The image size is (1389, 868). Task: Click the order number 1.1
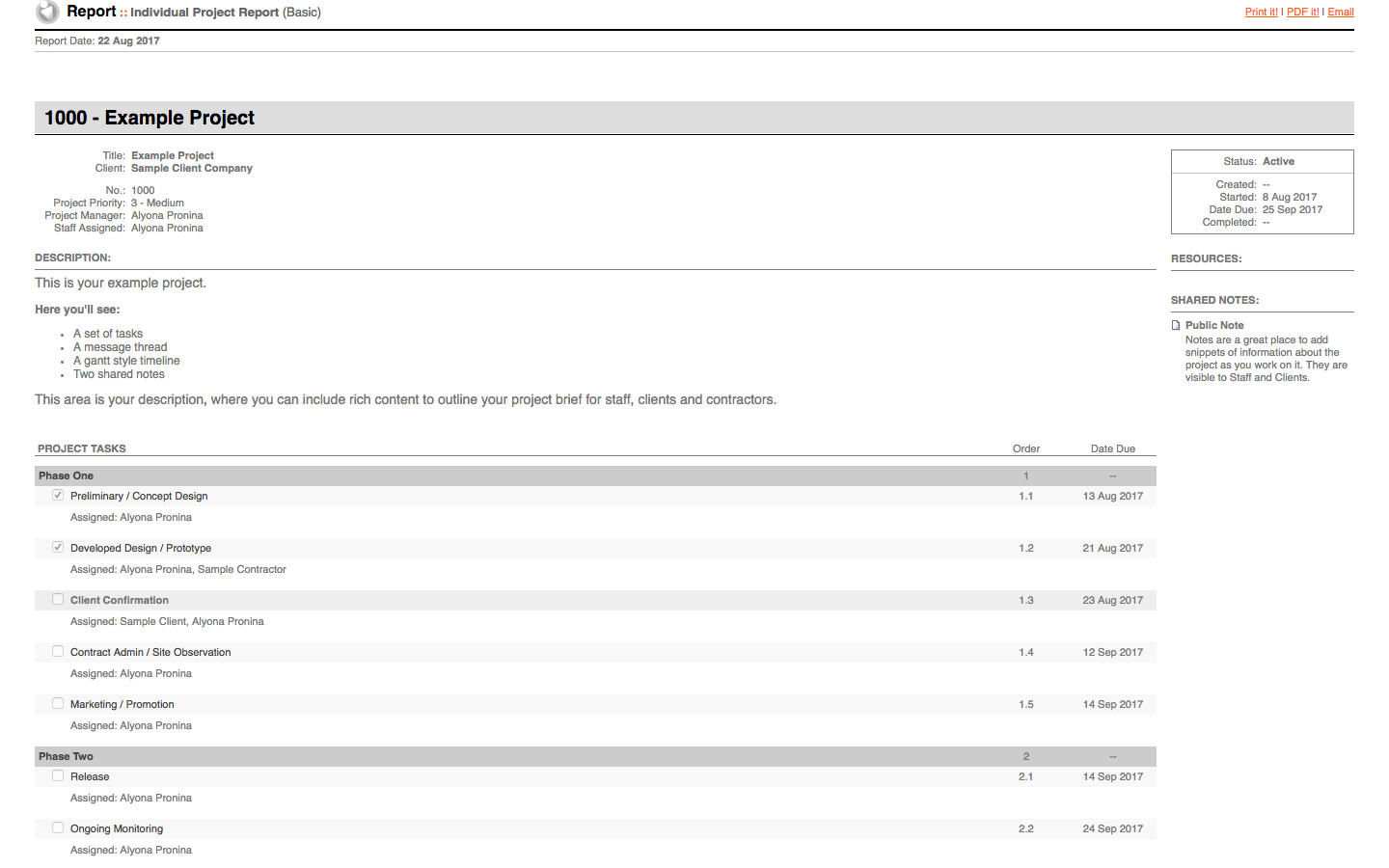tap(1026, 496)
